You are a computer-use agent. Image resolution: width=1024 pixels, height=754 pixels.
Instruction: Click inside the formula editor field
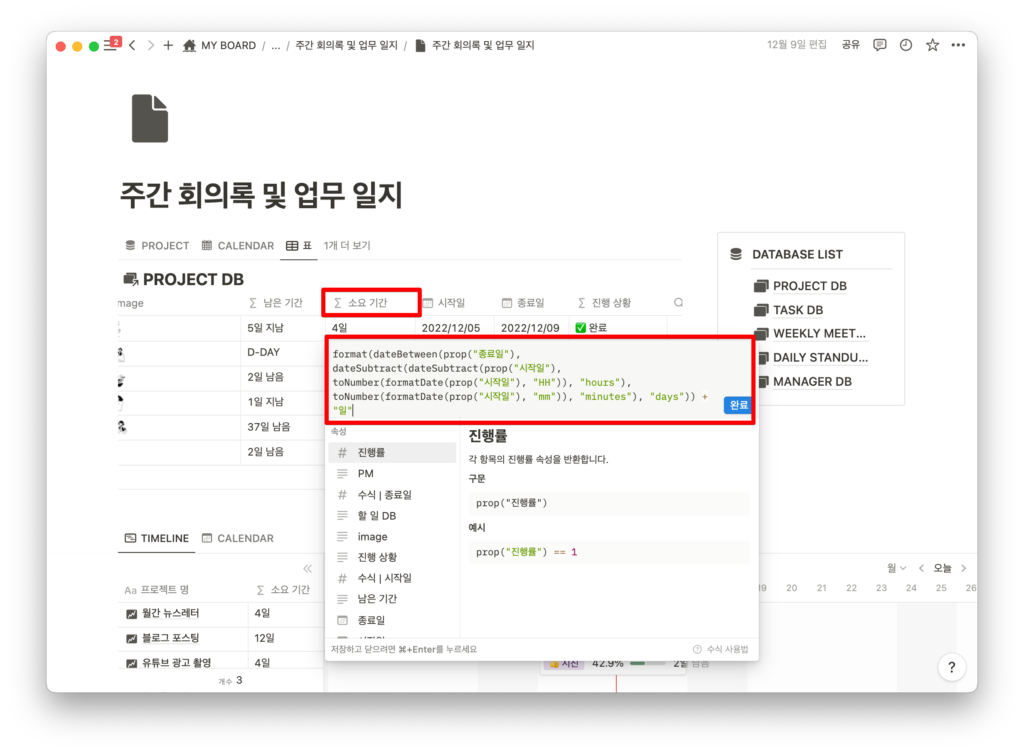[520, 382]
